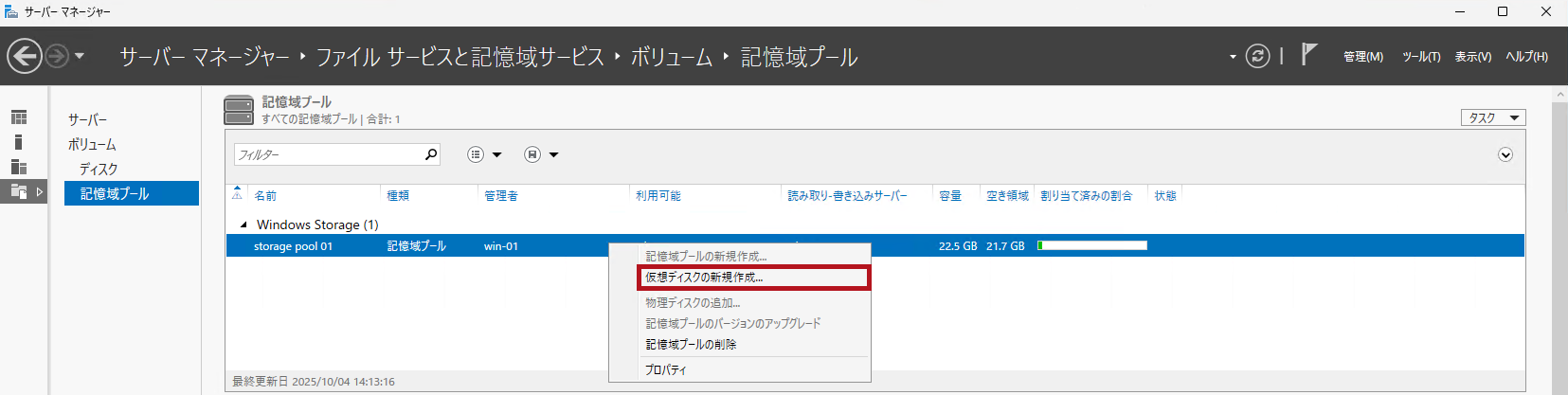
Task: Open サーバー in the navigation pane
Action: [87, 119]
